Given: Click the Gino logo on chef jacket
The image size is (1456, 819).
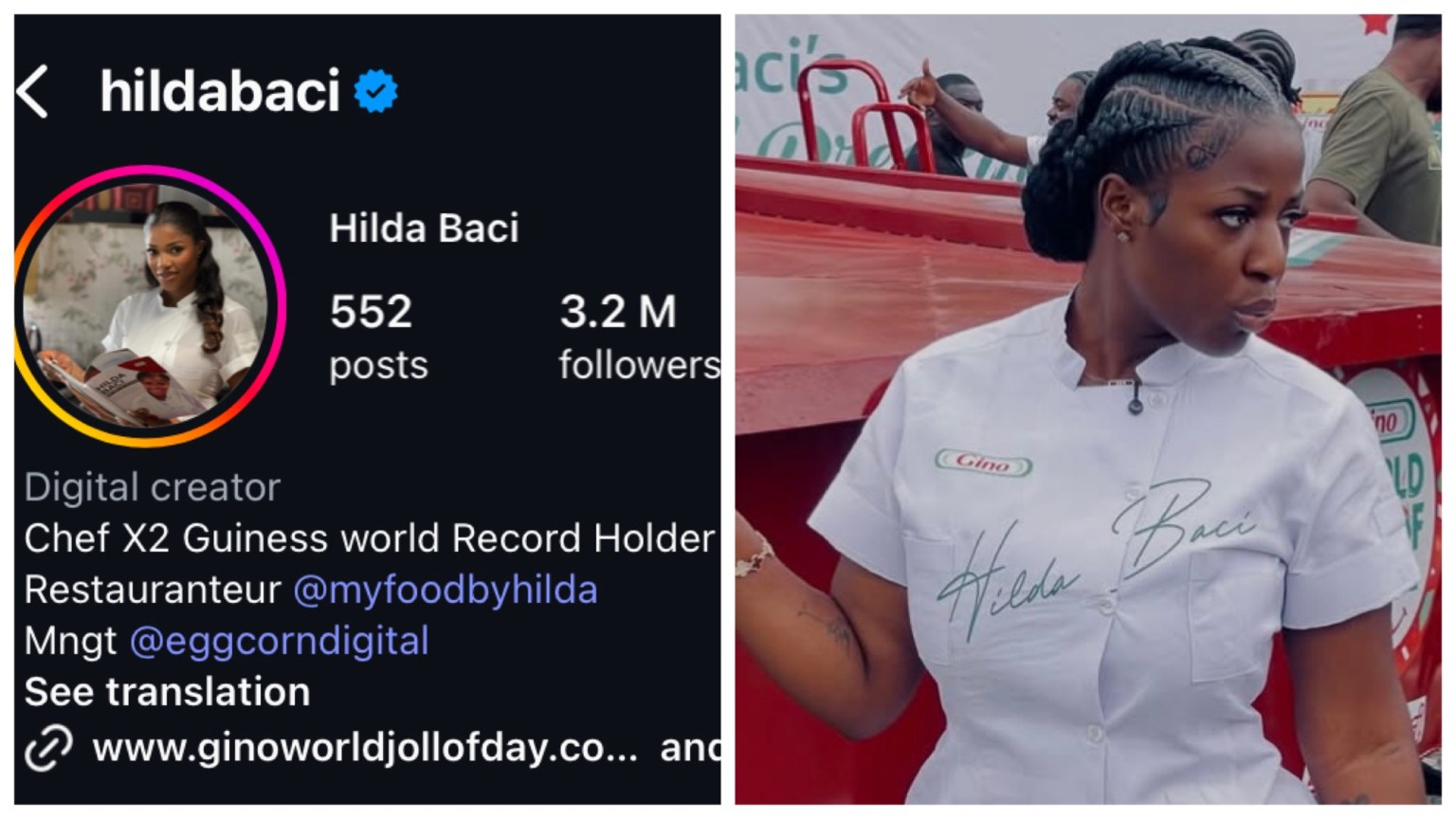Looking at the screenshot, I should [983, 463].
